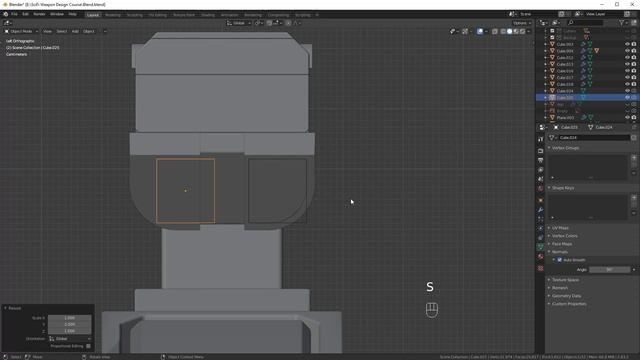Disable Cube.016 in renders with camera icon
Viewport: 640px width, 360px height.
pos(634,71)
